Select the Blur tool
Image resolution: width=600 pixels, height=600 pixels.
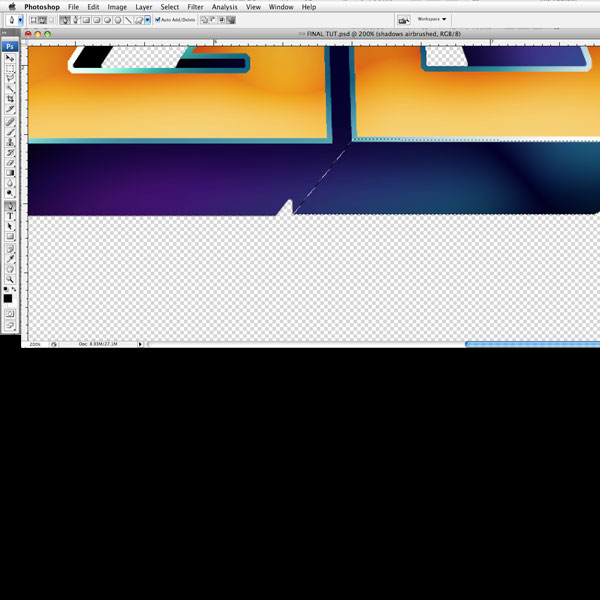pyautogui.click(x=10, y=183)
